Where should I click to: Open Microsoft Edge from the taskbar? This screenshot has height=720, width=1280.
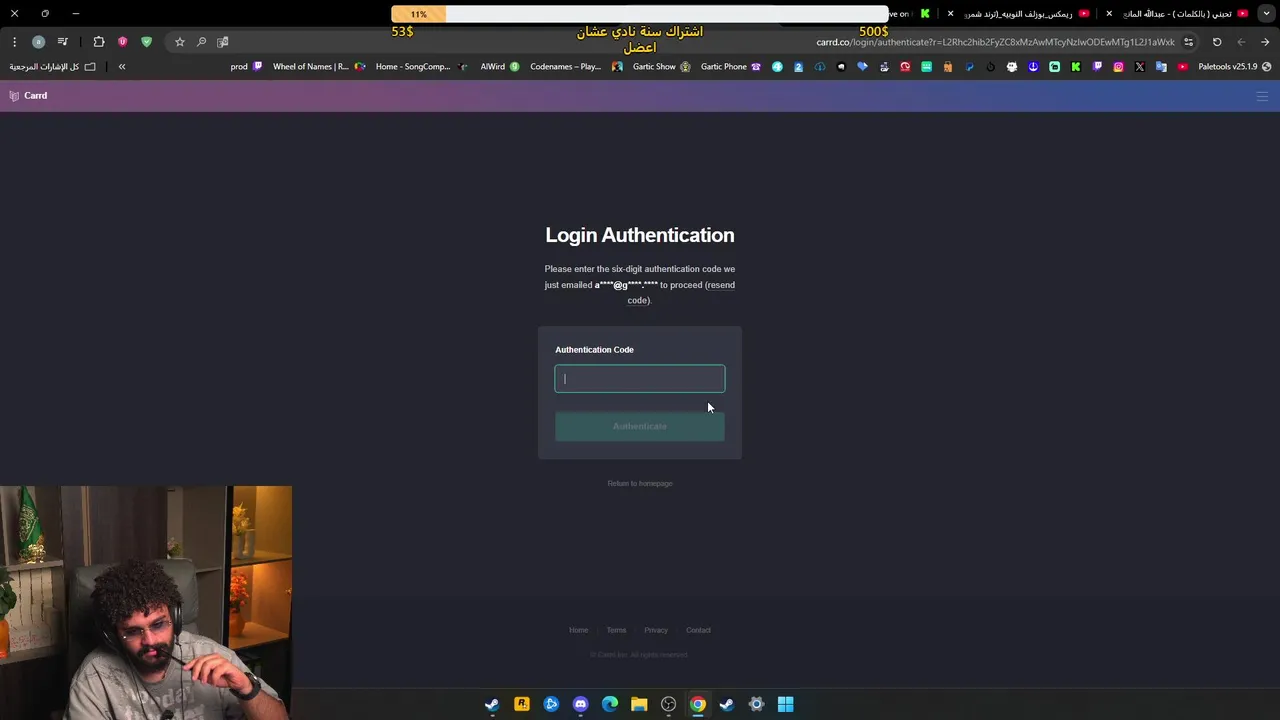pyautogui.click(x=610, y=704)
